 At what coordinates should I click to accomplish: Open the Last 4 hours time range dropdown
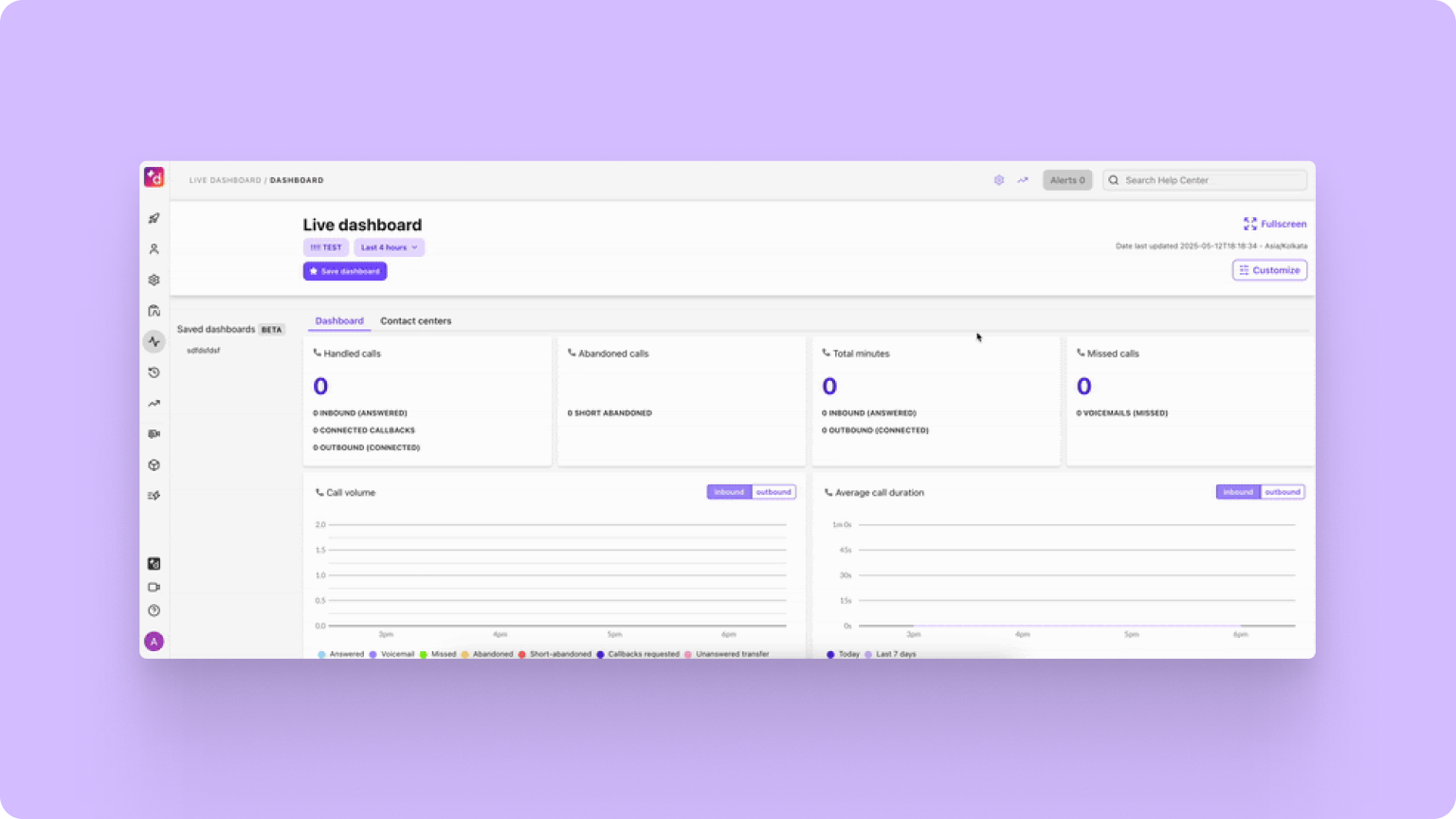389,247
